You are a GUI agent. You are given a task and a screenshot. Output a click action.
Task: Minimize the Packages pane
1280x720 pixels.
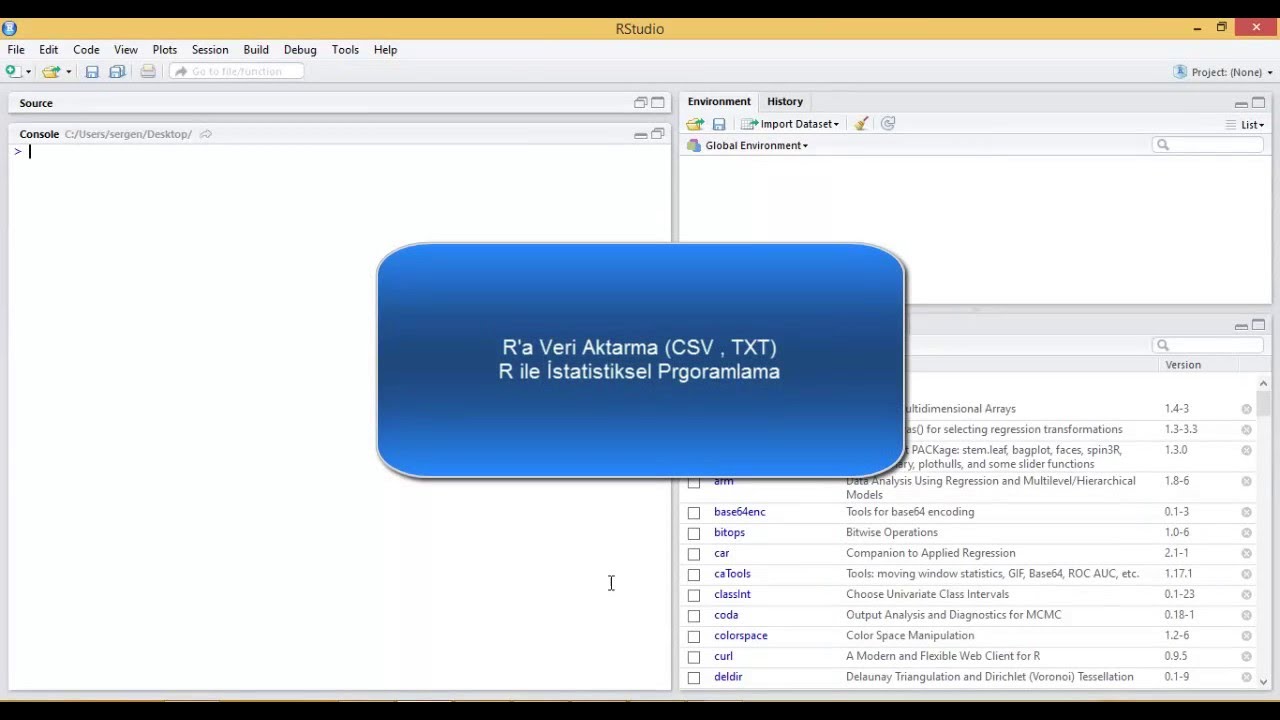click(1241, 326)
